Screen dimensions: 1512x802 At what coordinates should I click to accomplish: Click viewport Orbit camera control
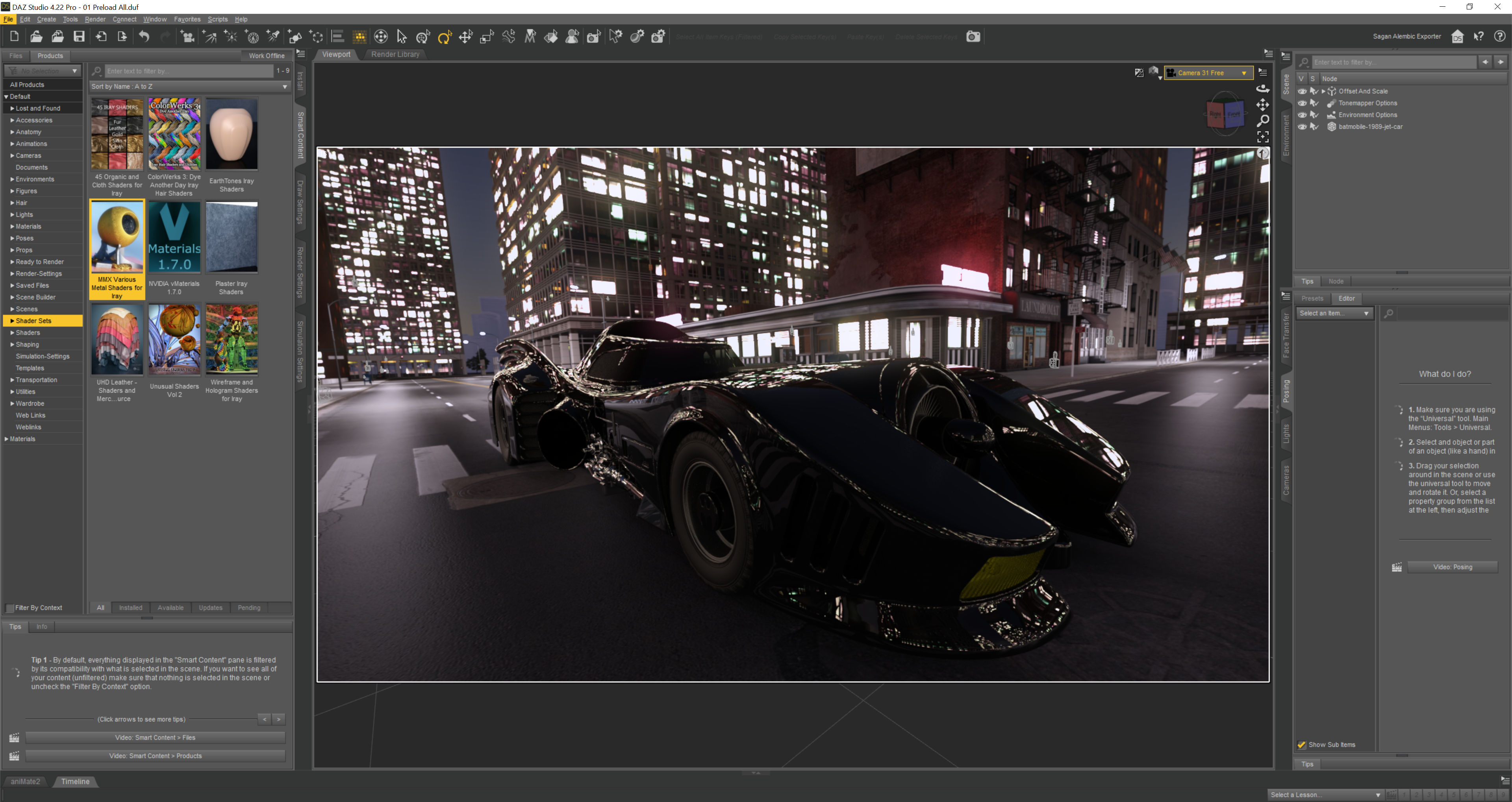point(1262,89)
